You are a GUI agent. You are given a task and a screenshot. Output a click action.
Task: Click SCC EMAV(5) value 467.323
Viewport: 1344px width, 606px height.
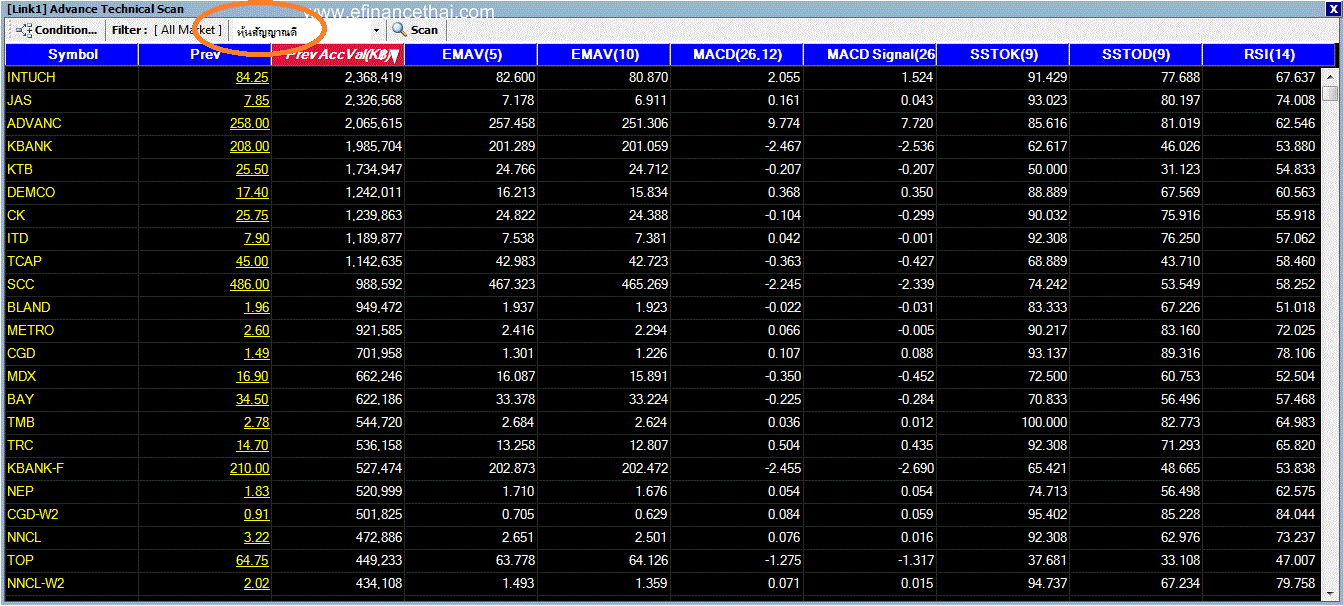click(x=510, y=284)
